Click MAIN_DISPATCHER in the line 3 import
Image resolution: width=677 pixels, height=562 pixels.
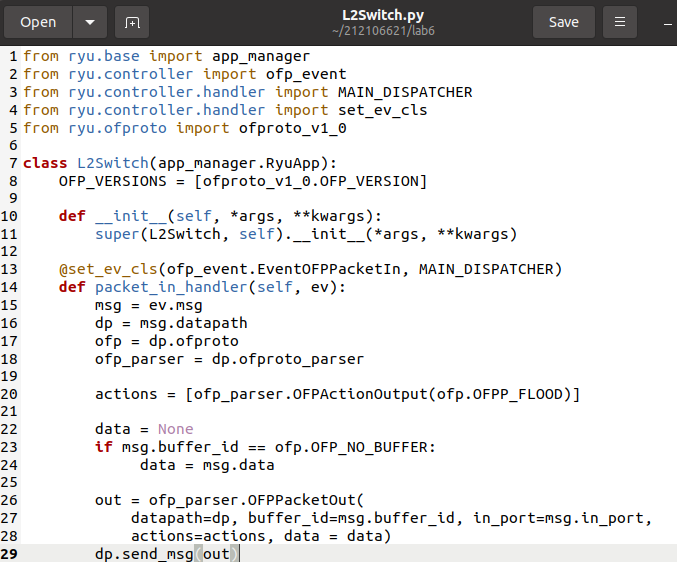click(398, 92)
